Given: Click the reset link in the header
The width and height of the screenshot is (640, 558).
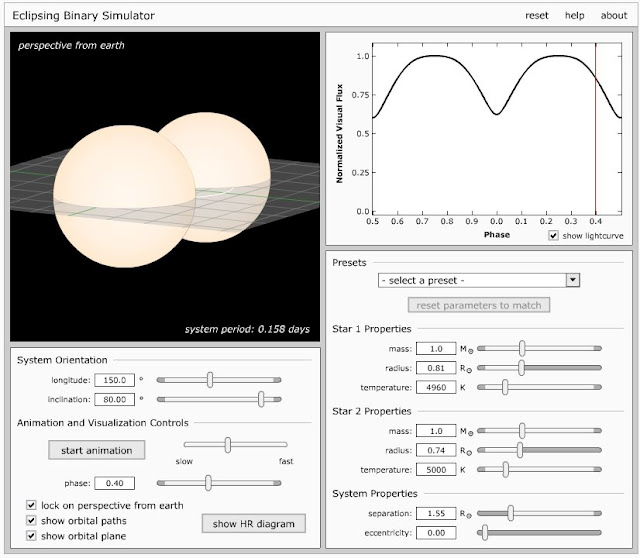Looking at the screenshot, I should click(536, 16).
